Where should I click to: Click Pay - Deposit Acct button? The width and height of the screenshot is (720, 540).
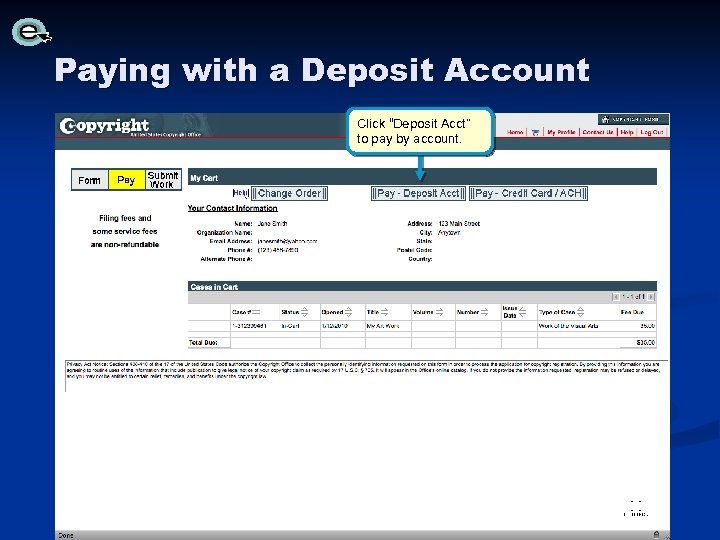coord(418,193)
